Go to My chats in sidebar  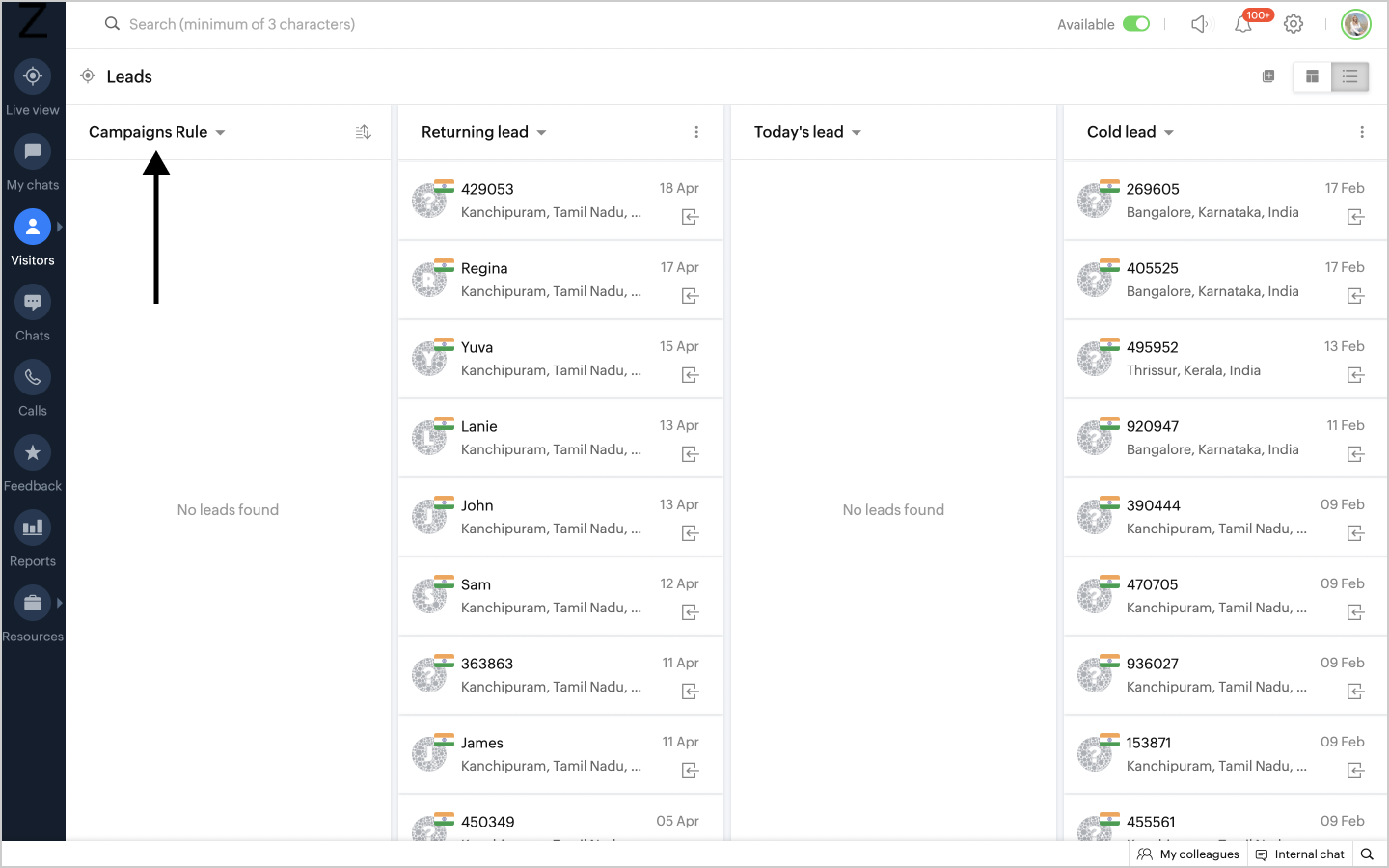point(33,151)
